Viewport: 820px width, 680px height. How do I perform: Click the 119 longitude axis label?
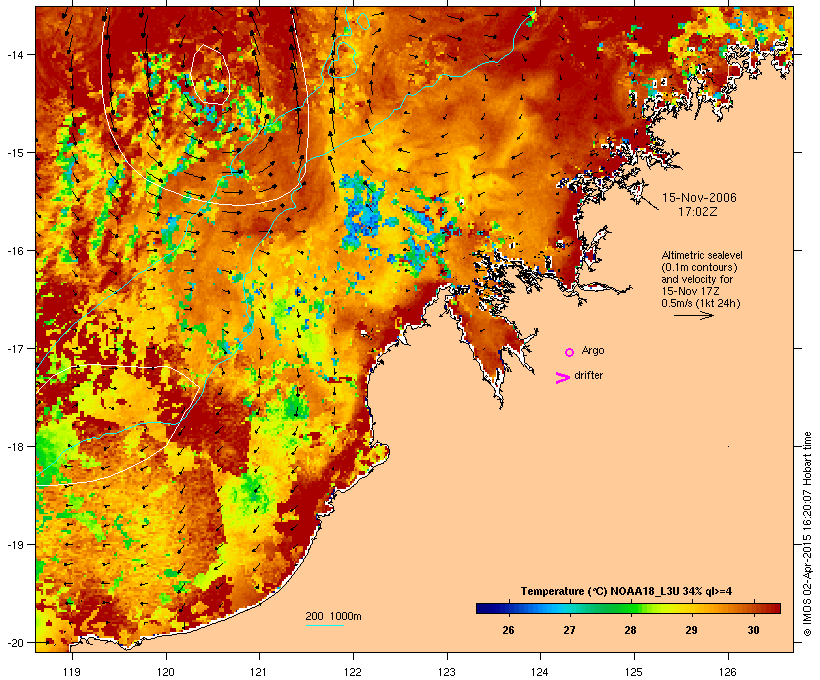pos(72,672)
